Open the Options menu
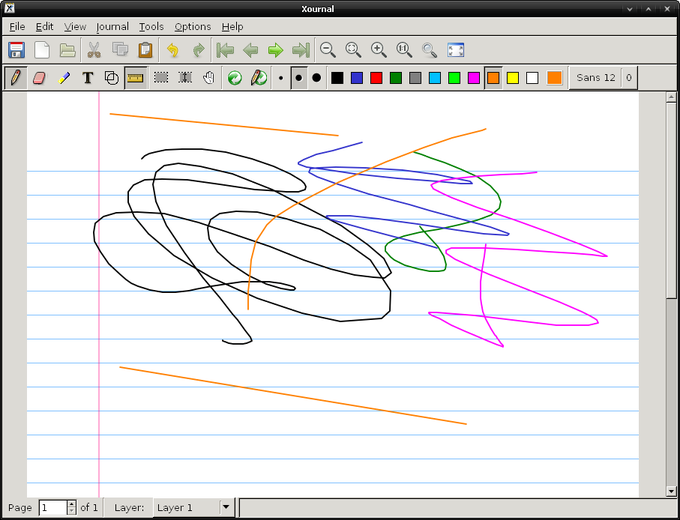Image resolution: width=680 pixels, height=520 pixels. click(x=193, y=26)
